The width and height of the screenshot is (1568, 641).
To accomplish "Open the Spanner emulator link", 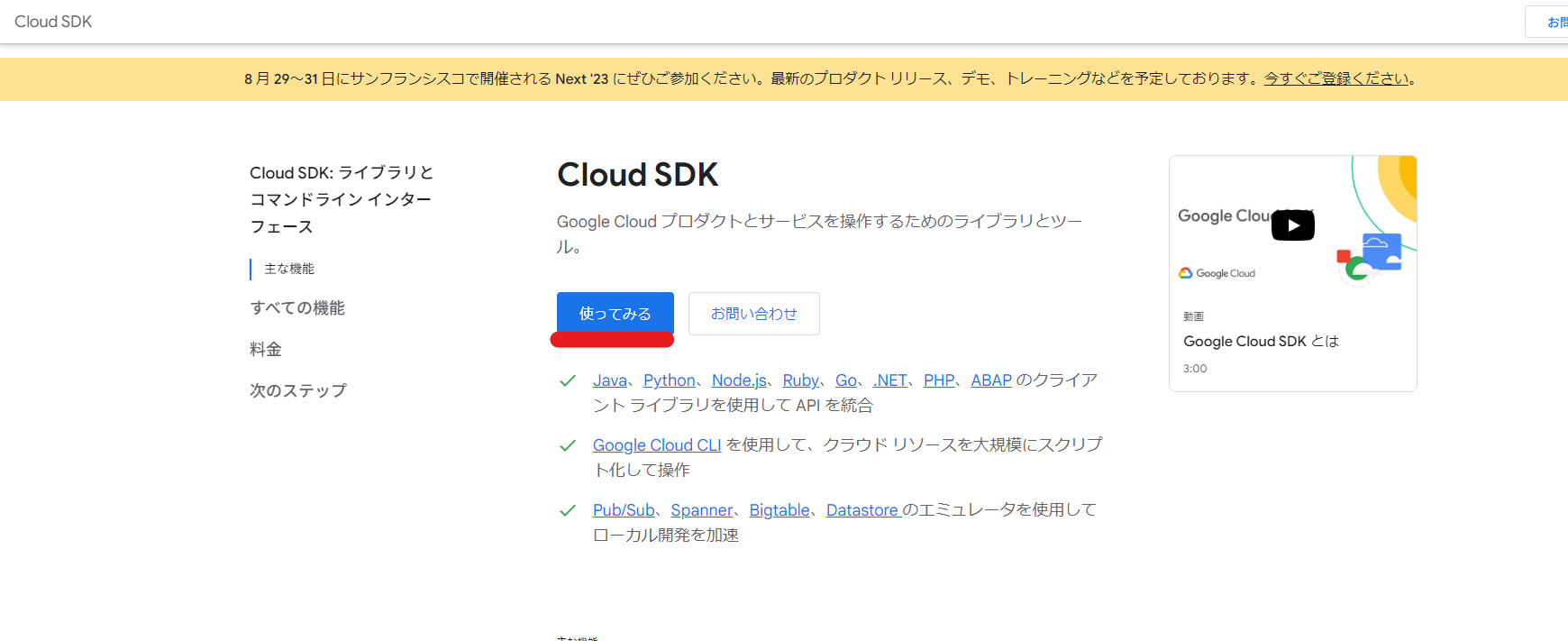I will 702,510.
